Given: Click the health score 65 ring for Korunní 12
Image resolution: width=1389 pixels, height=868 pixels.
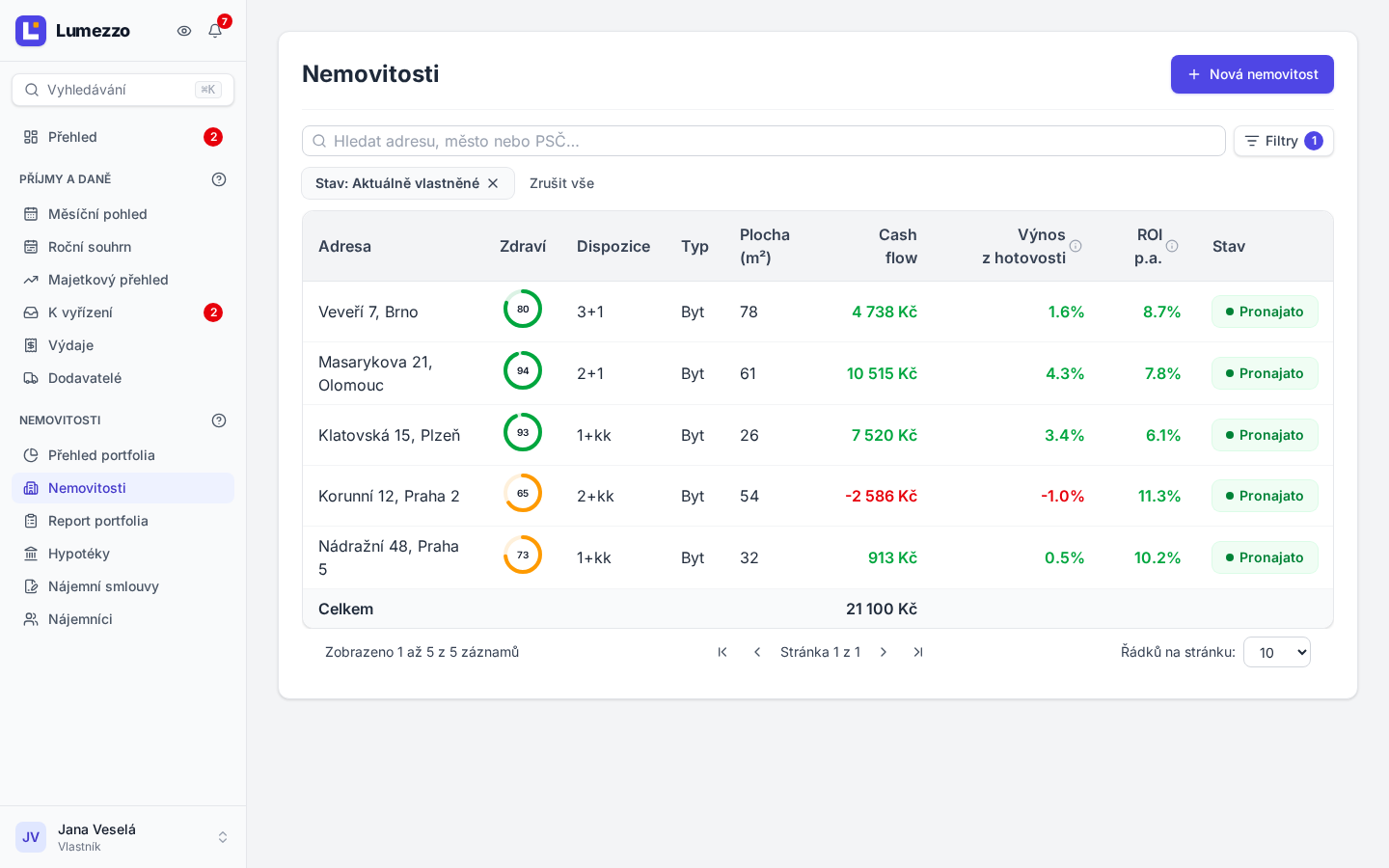Looking at the screenshot, I should 523,493.
